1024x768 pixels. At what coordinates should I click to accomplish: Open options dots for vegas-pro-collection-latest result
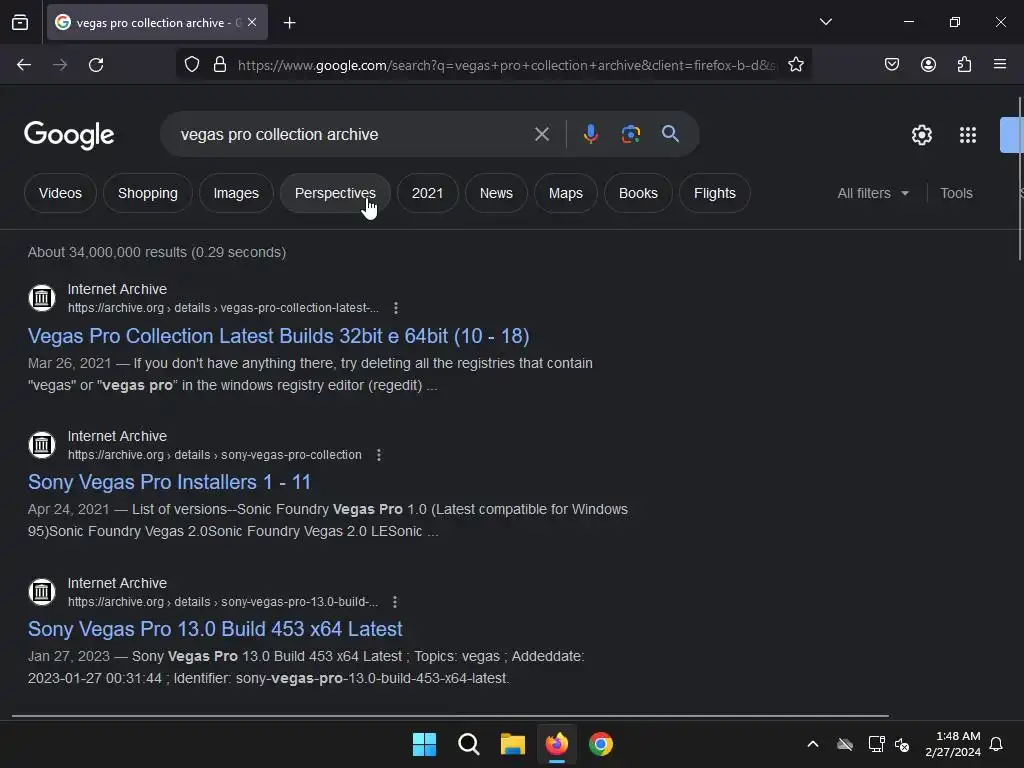click(x=396, y=308)
